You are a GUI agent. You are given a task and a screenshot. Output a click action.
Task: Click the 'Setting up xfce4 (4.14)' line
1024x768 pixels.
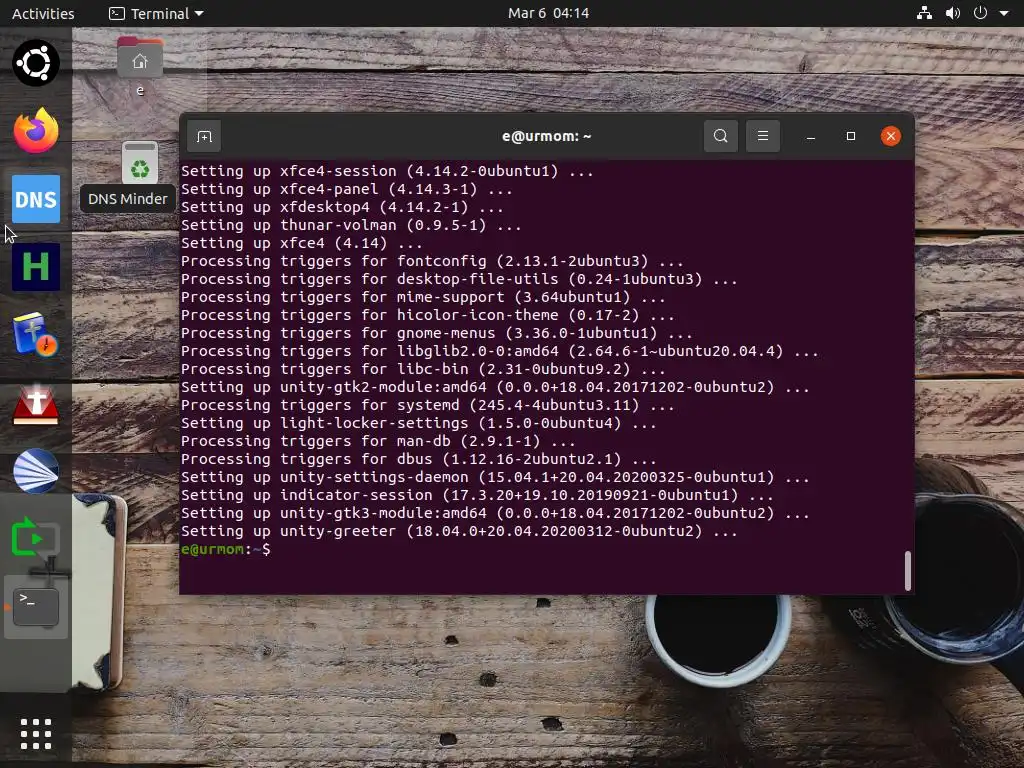(x=302, y=243)
